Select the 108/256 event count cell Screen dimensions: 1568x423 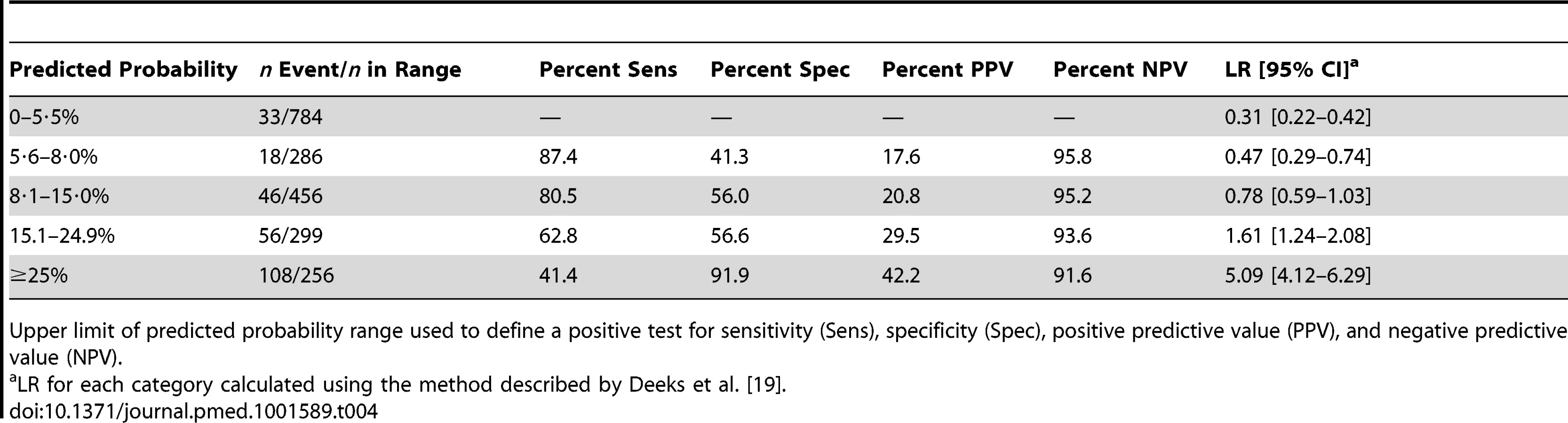(296, 276)
